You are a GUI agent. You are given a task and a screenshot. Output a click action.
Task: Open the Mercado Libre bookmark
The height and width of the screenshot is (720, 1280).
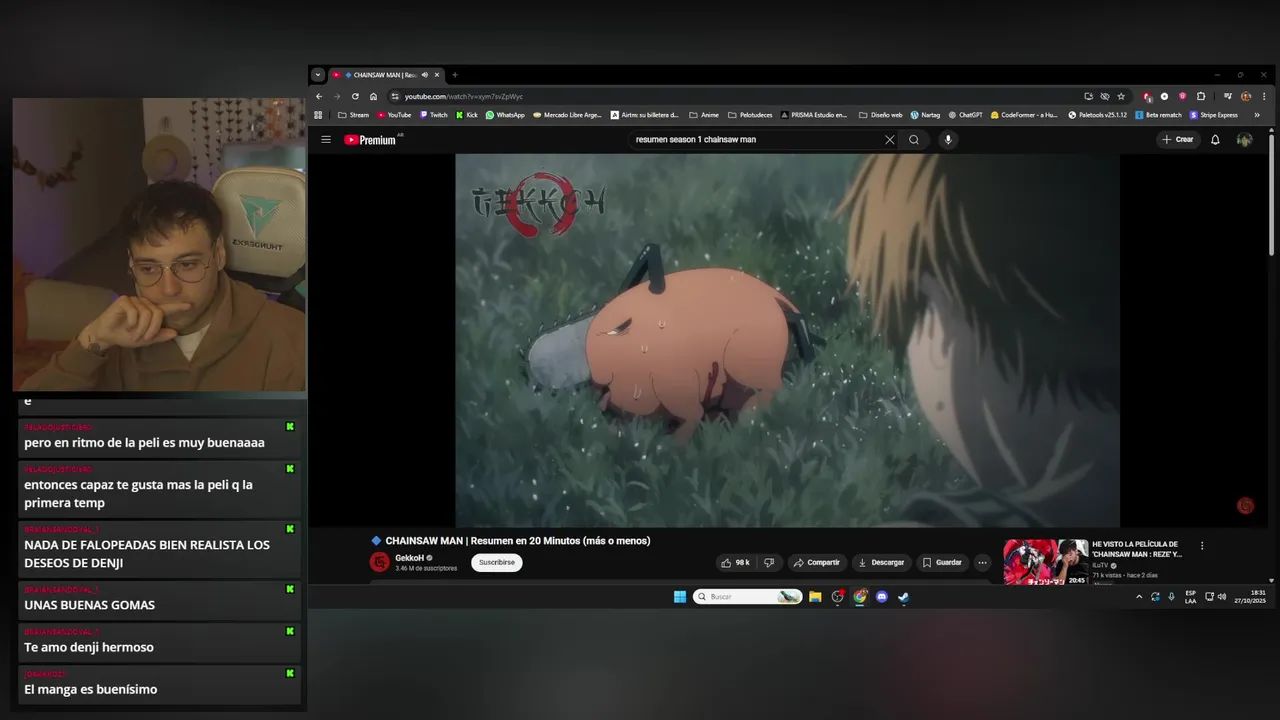click(x=568, y=115)
